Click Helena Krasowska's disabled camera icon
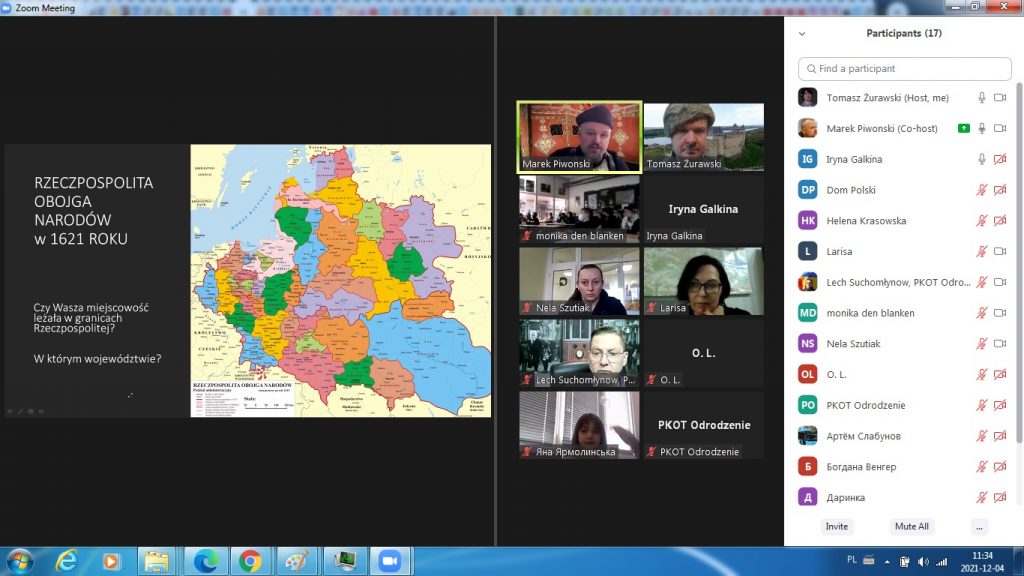The height and width of the screenshot is (576, 1024). (999, 220)
